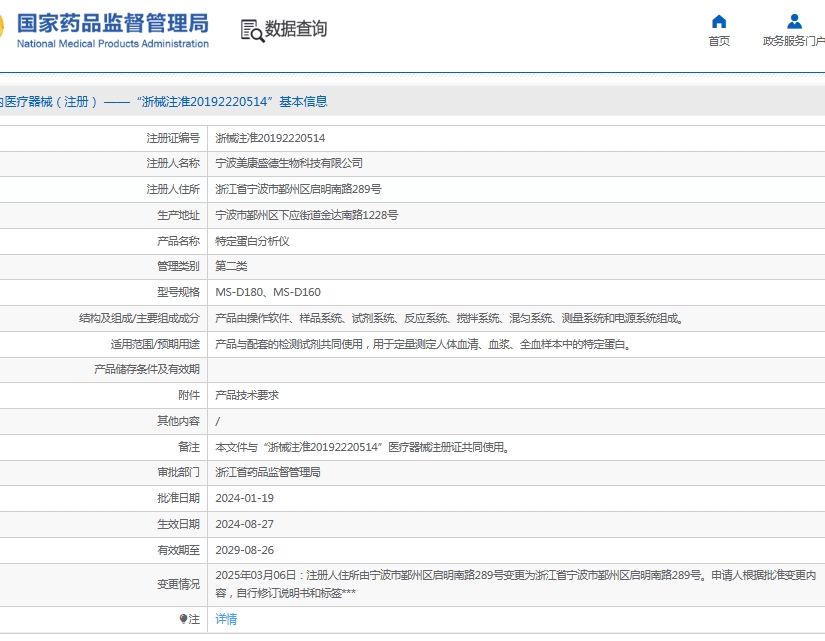Viewport: 825px width, 641px height.
Task: Select the address 浙江省宁波市鄞州区启明南路289号
Action: click(298, 189)
